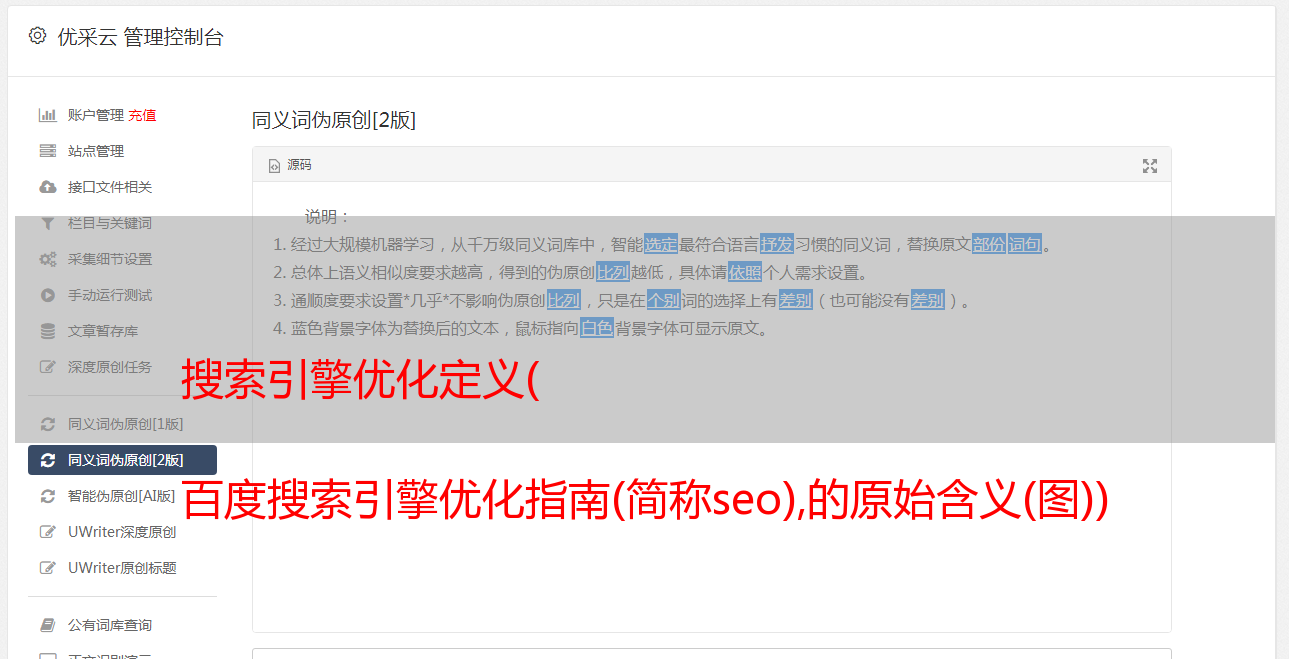Click the red 充值 recharge link
This screenshot has height=659, width=1289.
point(142,115)
